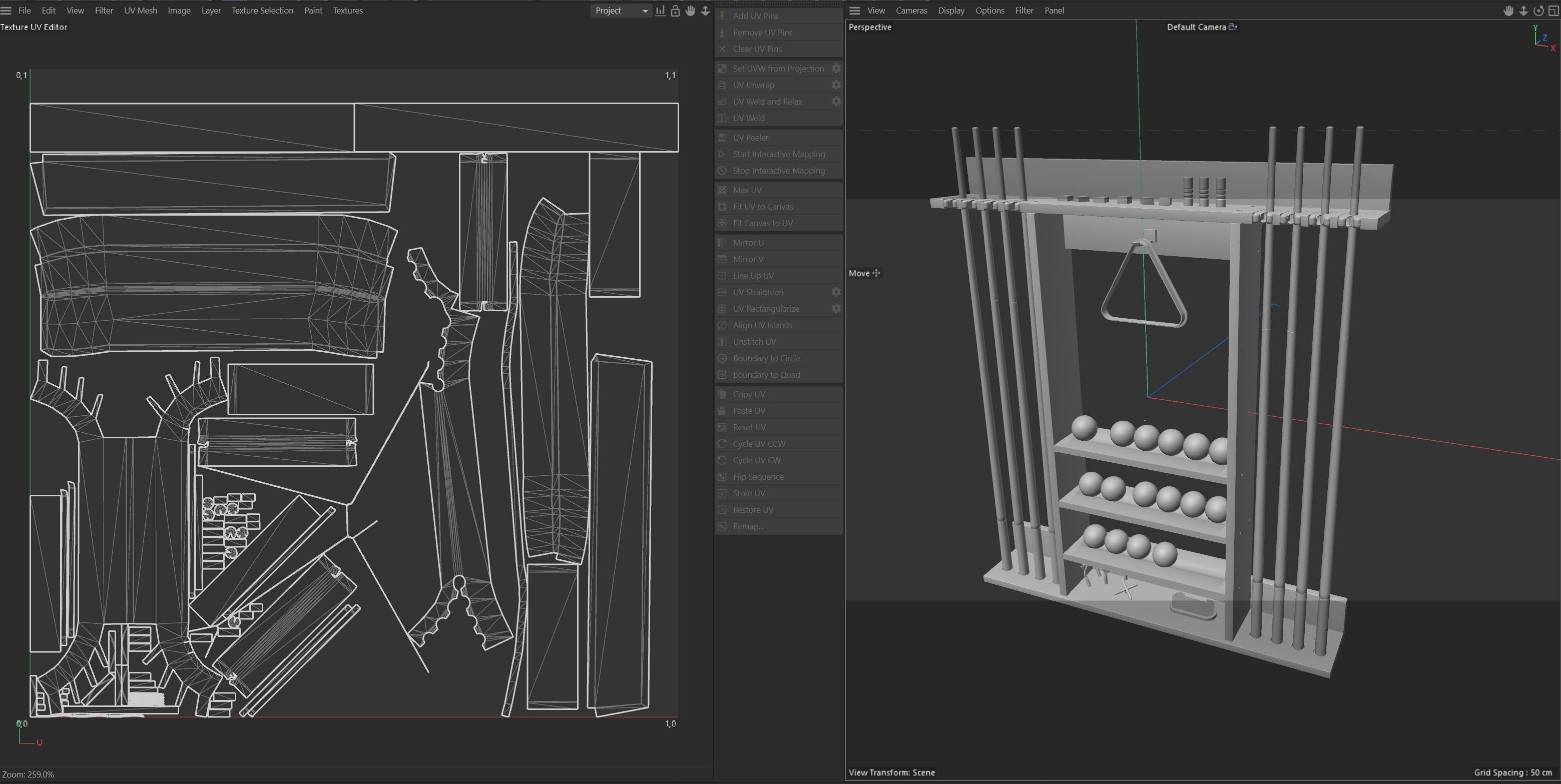Click the viewport dolly zoom arrows icon

1523,11
